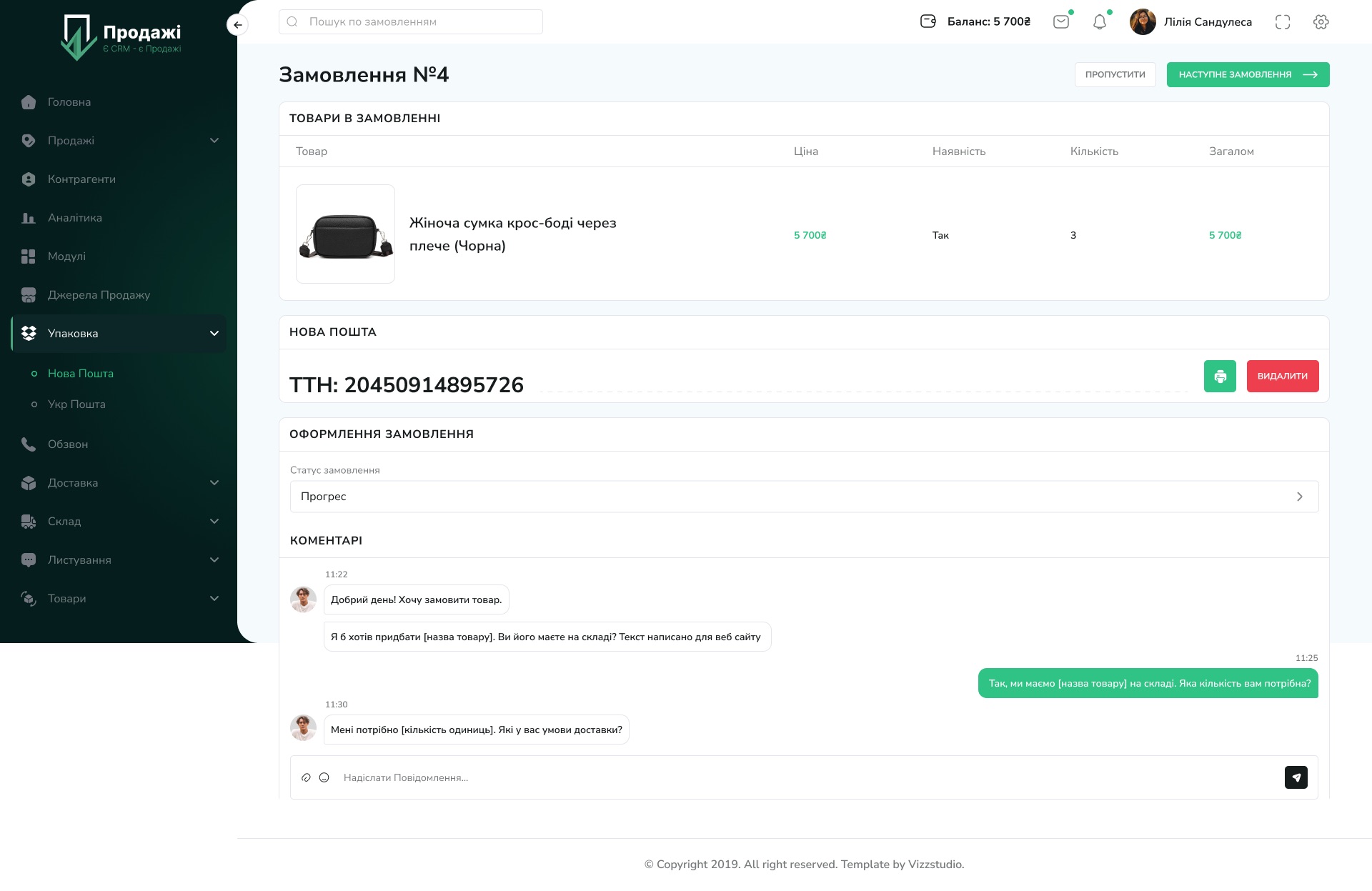The width and height of the screenshot is (1372, 891).
Task: Open the emoji picker icon
Action: (x=324, y=777)
